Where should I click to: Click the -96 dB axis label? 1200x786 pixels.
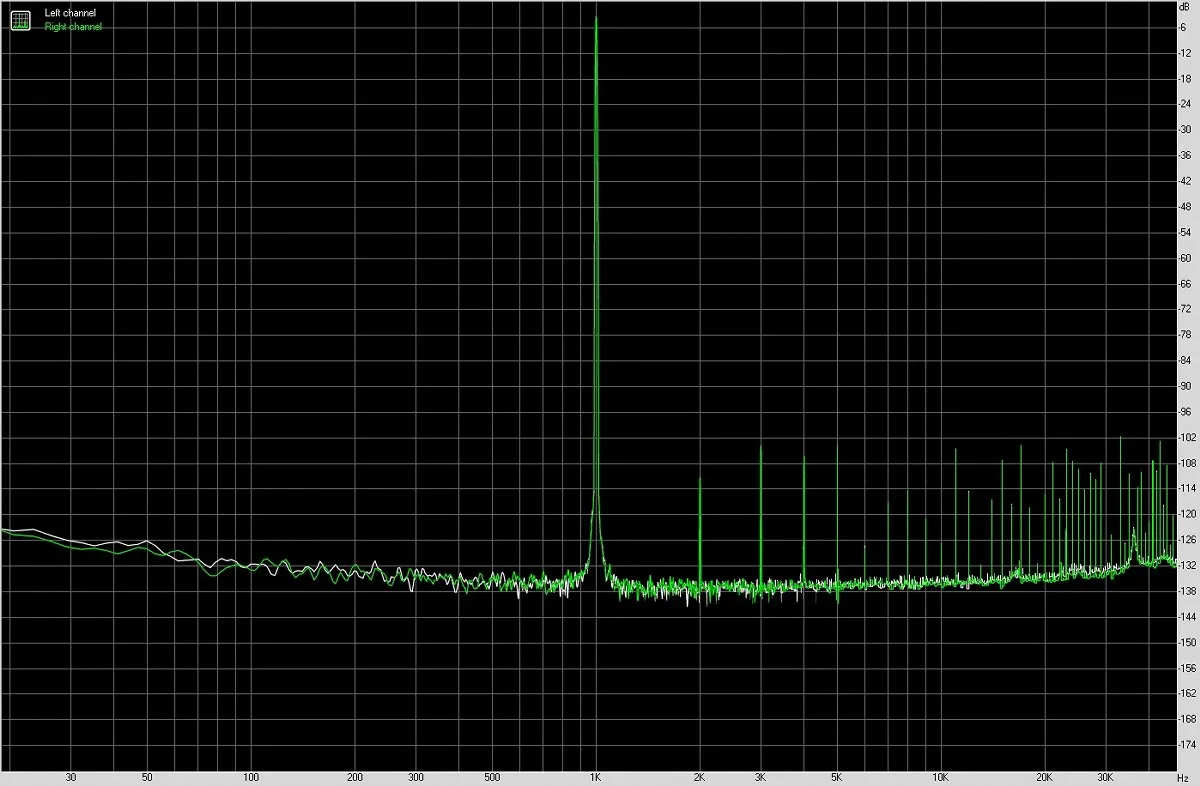[1186, 412]
